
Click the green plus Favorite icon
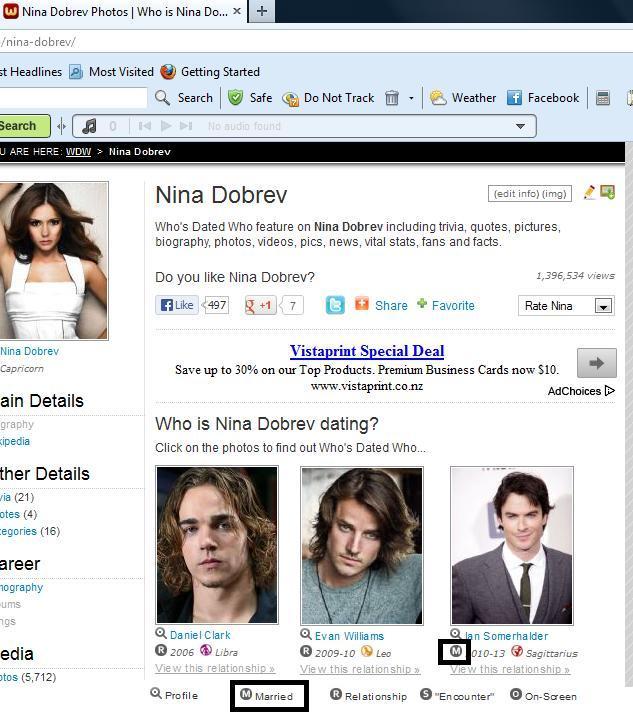pos(422,303)
